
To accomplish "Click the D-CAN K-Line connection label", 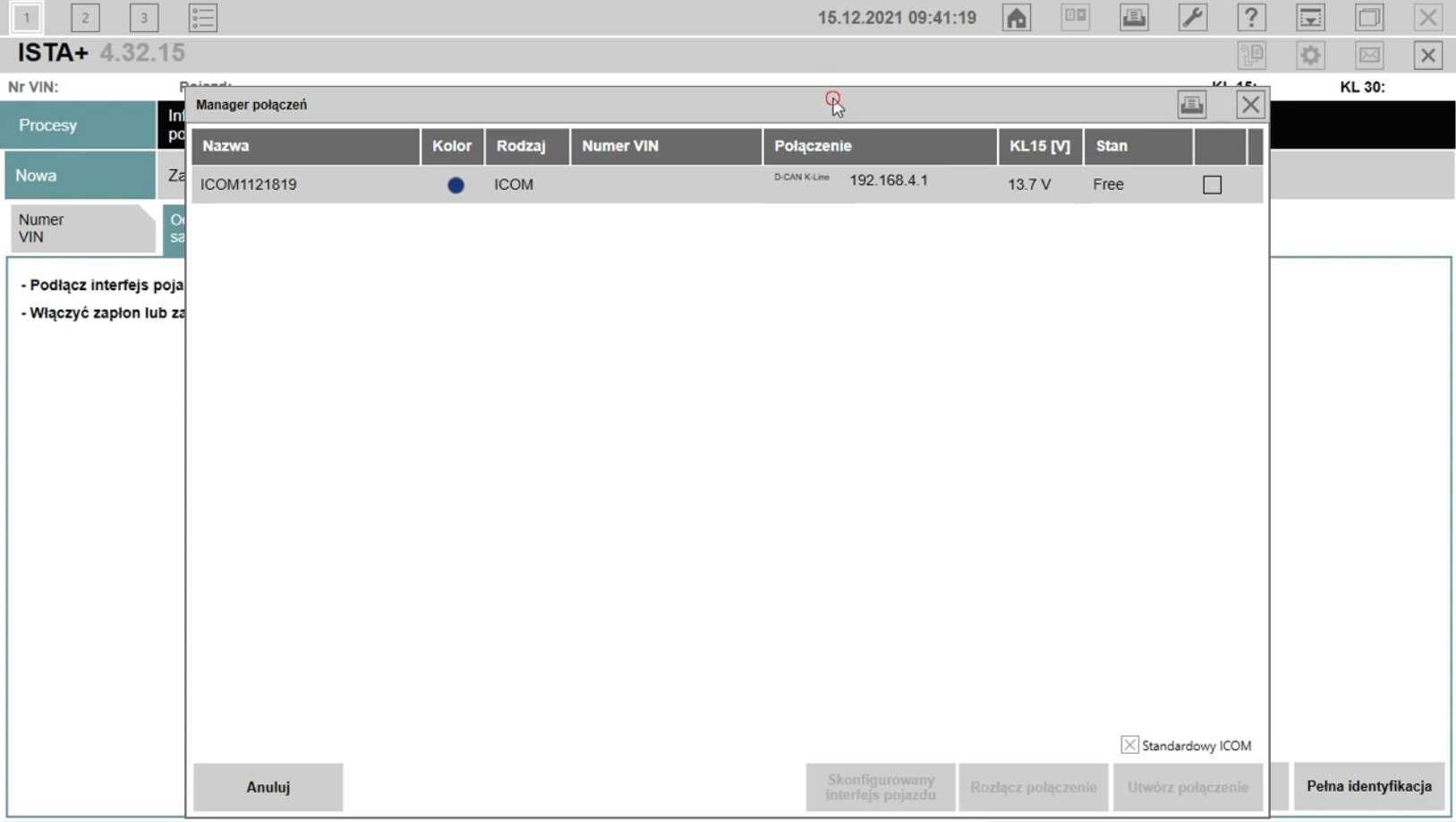I will (x=801, y=177).
